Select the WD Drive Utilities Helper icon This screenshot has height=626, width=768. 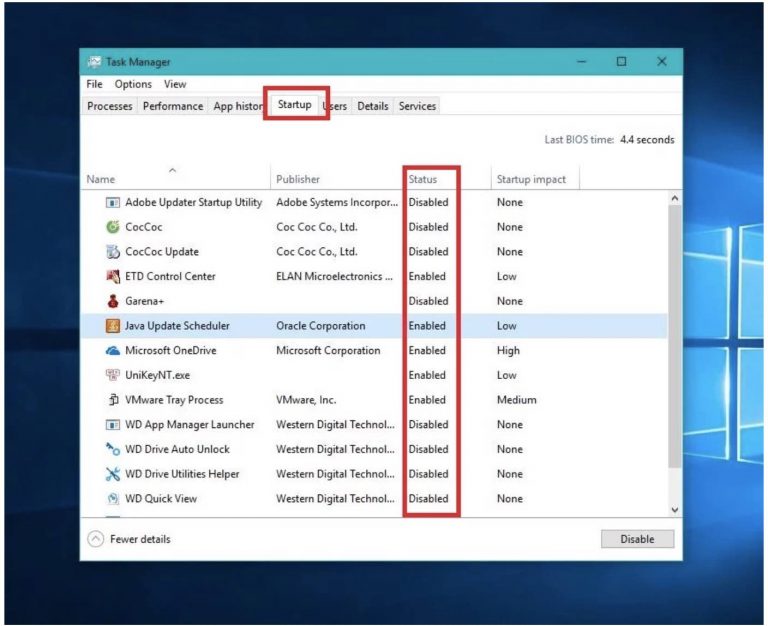pyautogui.click(x=113, y=474)
